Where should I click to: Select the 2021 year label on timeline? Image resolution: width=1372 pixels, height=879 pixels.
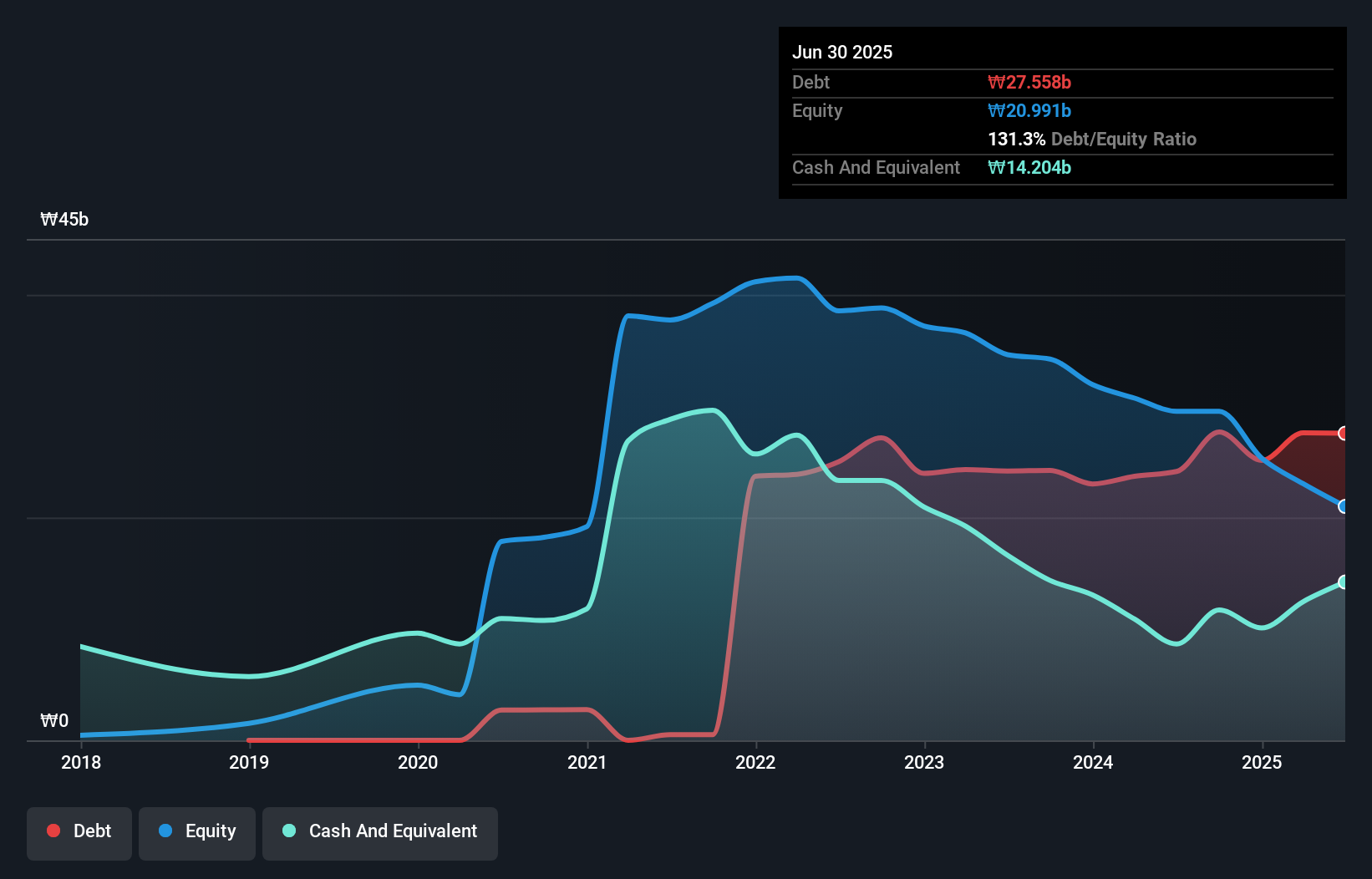coord(587,762)
